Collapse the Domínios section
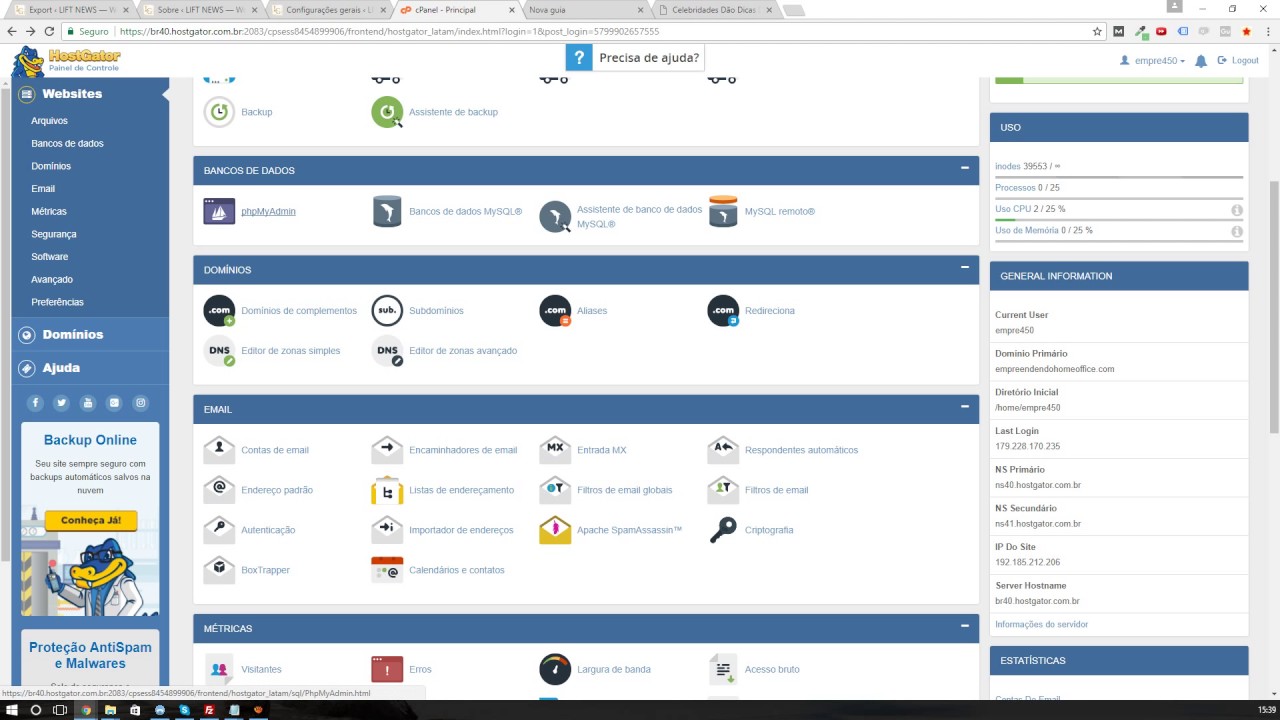The height and width of the screenshot is (720, 1280). click(x=964, y=267)
